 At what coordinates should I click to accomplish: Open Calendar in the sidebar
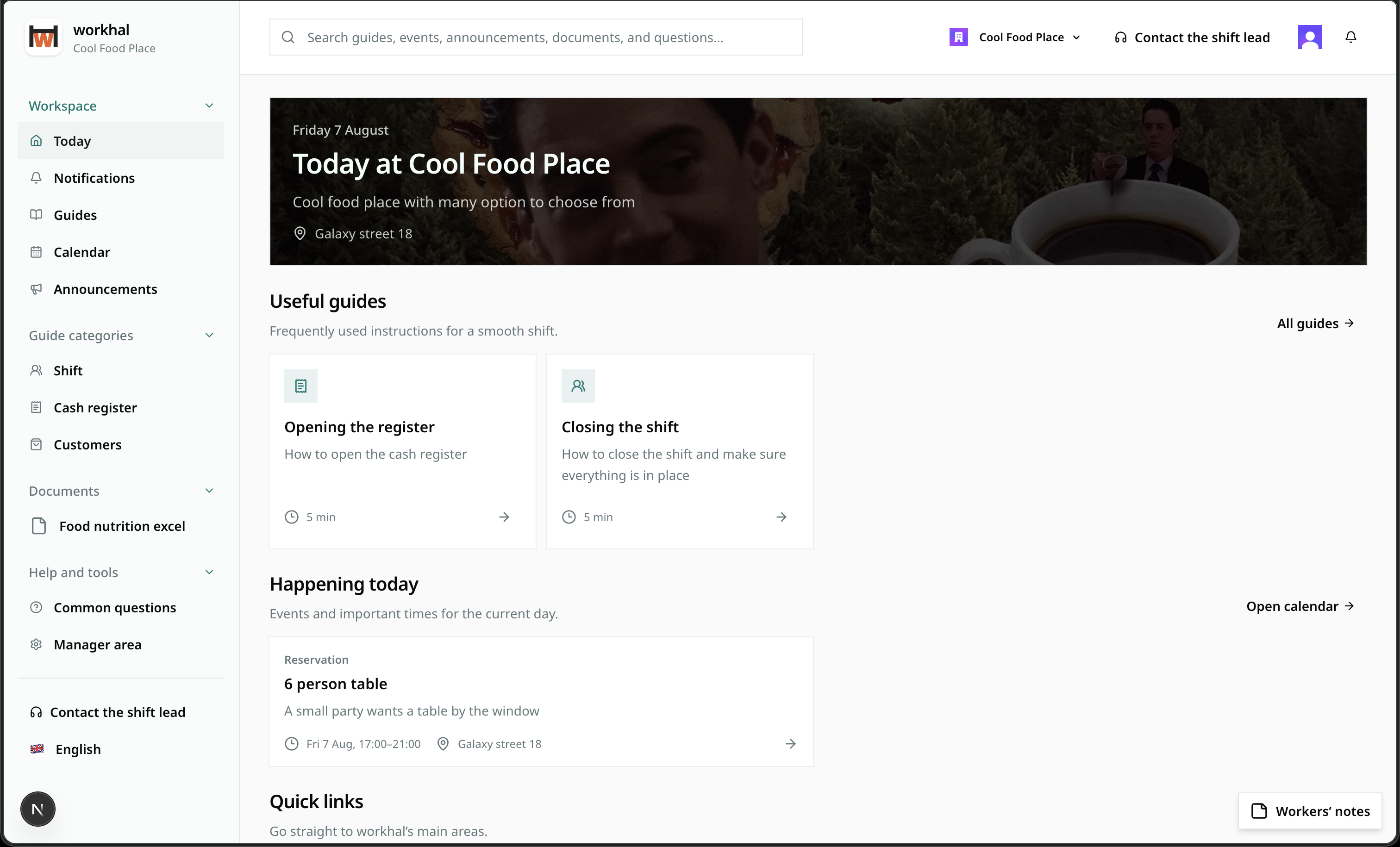[120, 252]
